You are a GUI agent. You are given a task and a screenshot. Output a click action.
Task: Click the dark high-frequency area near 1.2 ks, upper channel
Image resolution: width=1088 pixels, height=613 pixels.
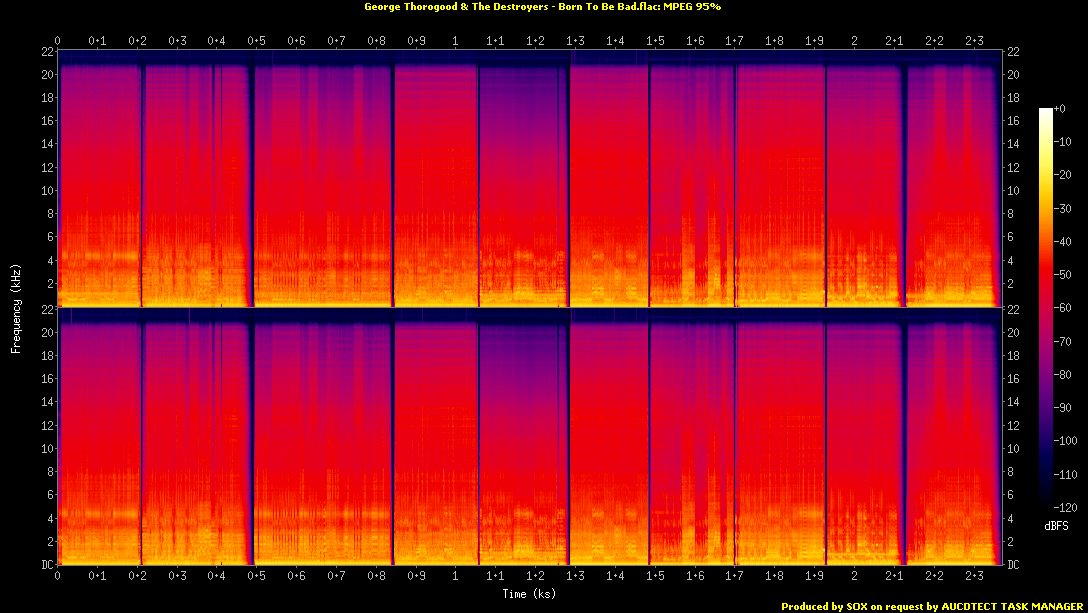[x=525, y=100]
